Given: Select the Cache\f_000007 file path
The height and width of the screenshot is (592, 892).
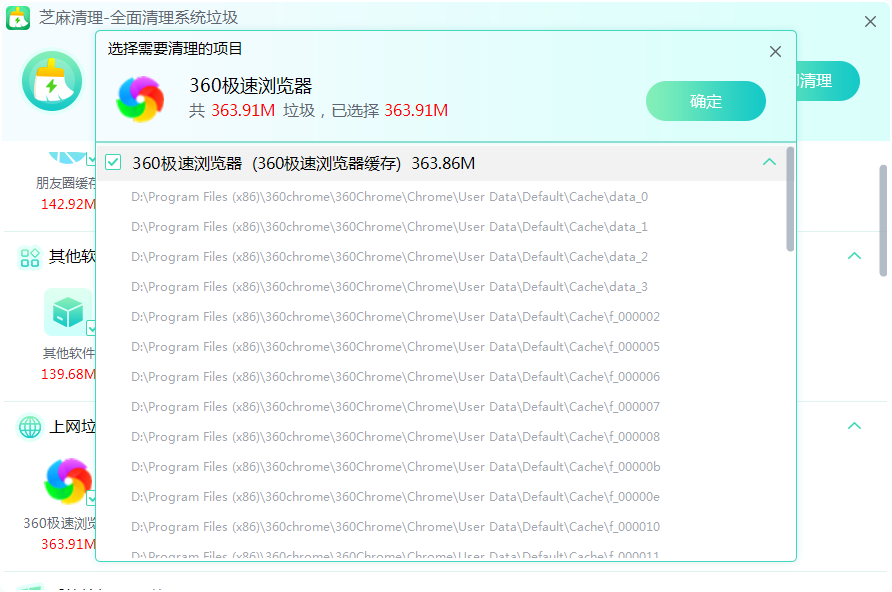Looking at the screenshot, I should pyautogui.click(x=395, y=407).
